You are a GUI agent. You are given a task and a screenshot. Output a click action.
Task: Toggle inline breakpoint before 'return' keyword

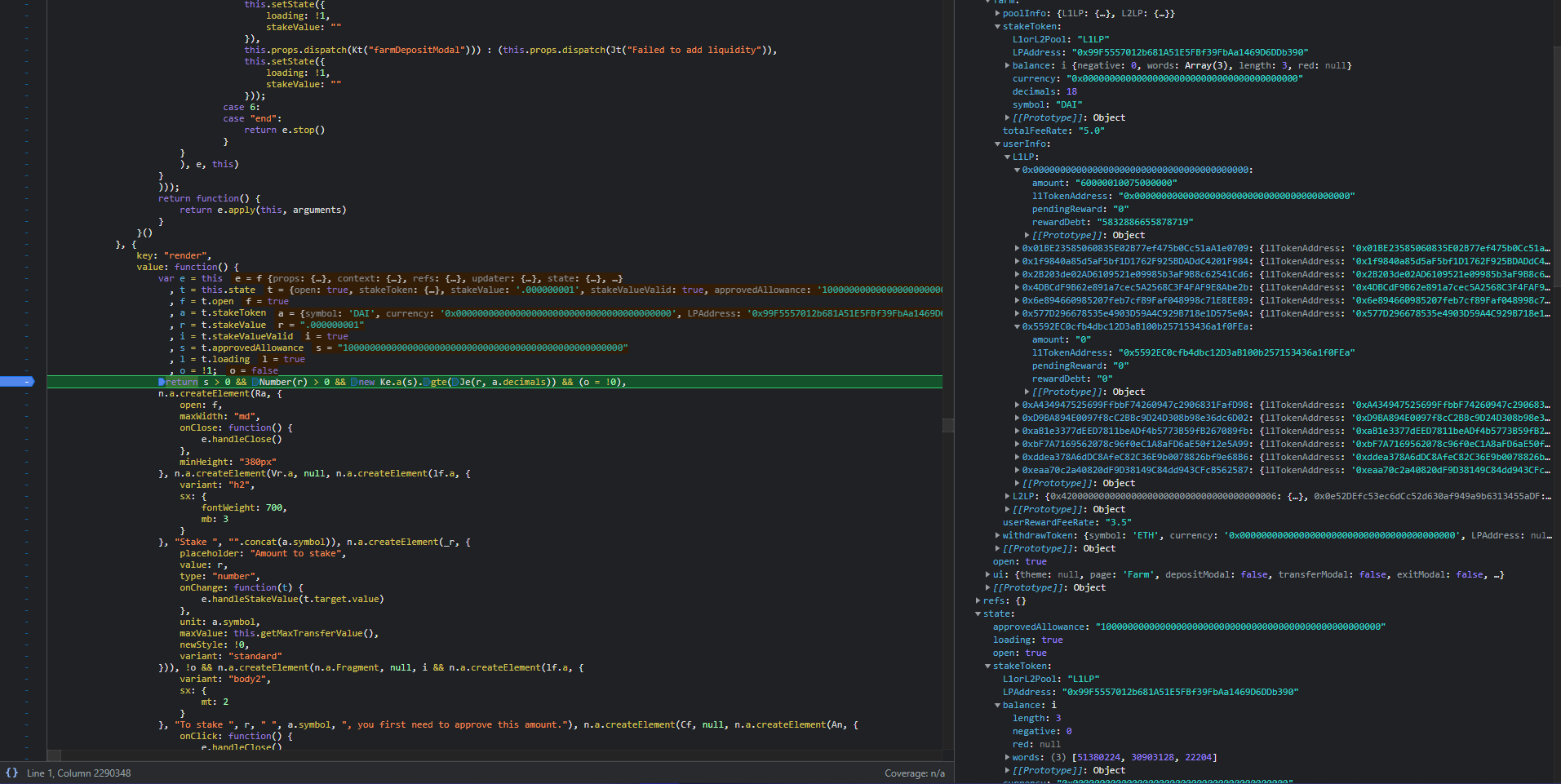tap(162, 382)
